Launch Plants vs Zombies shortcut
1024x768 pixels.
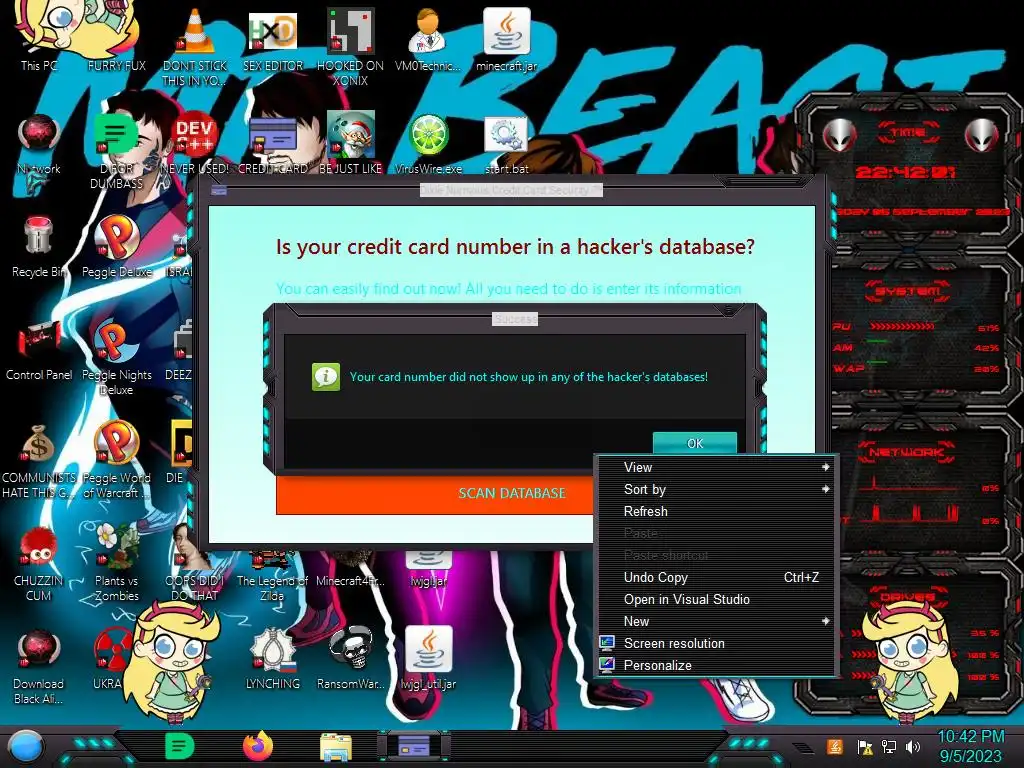tap(117, 563)
